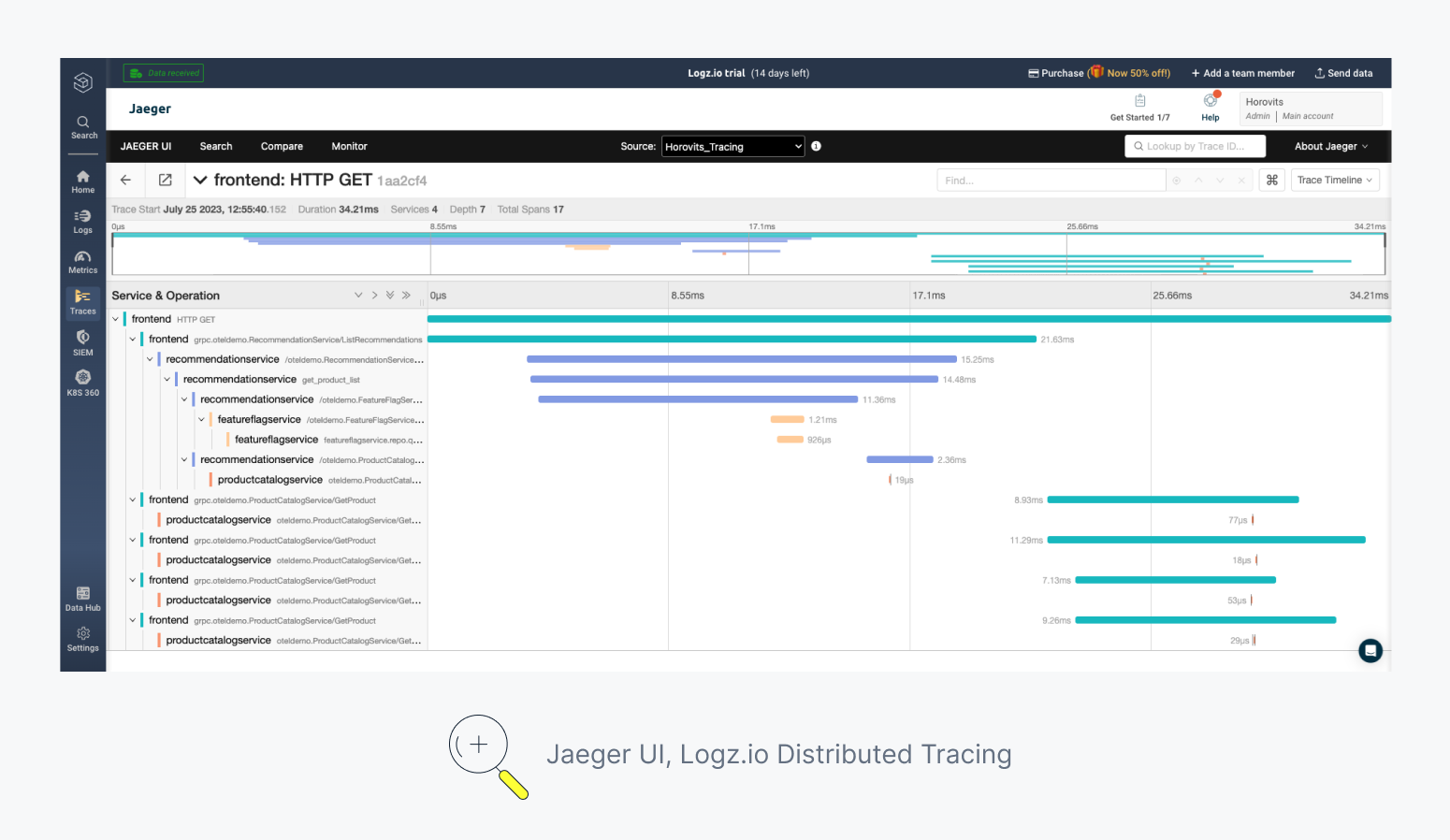Switch to the Compare tab in Jaeger

coord(282,146)
